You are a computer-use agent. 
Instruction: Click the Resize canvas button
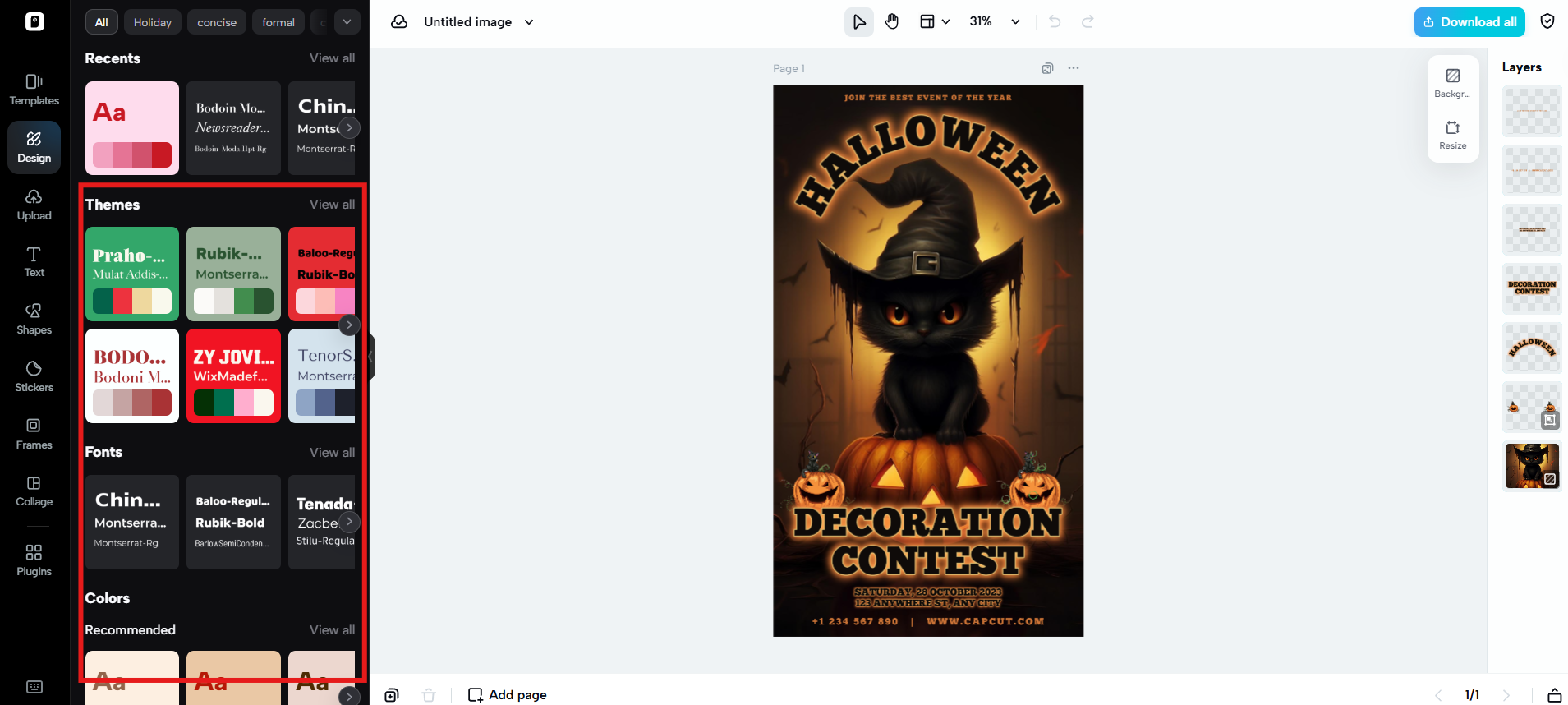pos(1453,135)
